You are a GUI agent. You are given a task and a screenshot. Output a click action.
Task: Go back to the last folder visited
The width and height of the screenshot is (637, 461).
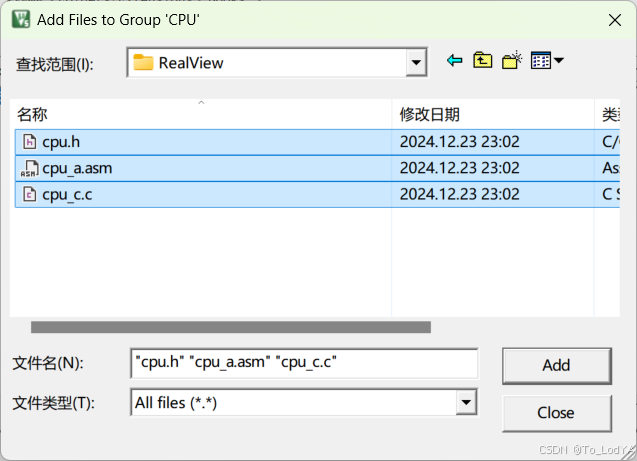455,61
